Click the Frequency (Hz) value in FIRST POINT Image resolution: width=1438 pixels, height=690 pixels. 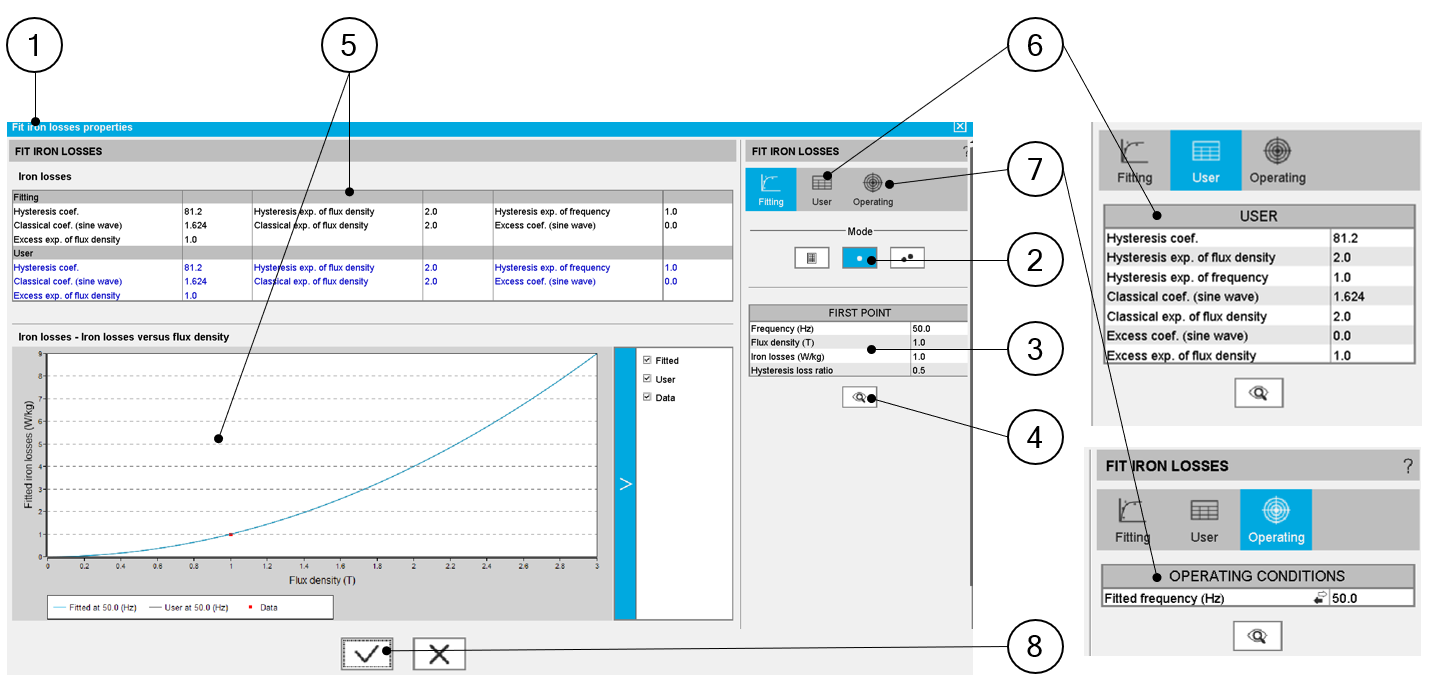tap(937, 329)
